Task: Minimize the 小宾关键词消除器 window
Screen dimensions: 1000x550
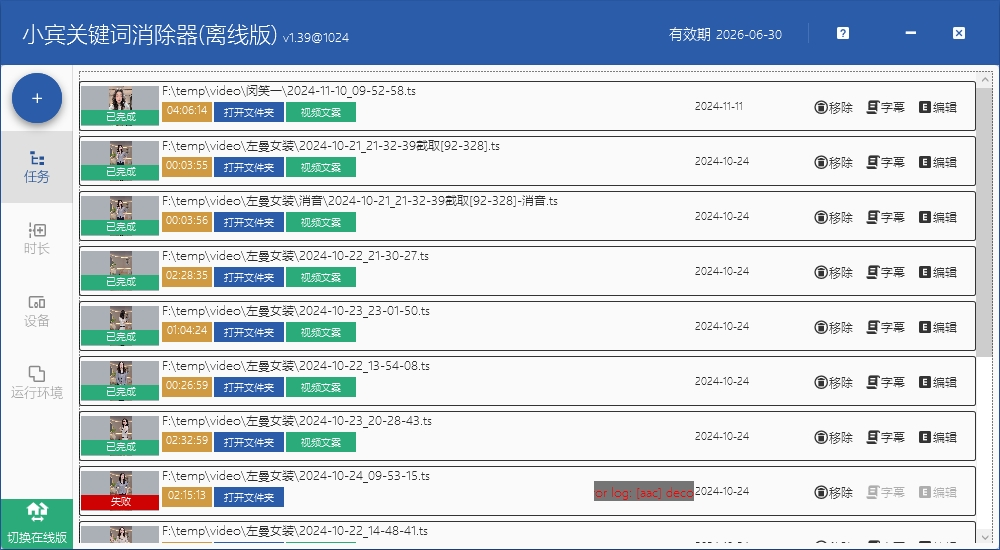Action: point(911,33)
